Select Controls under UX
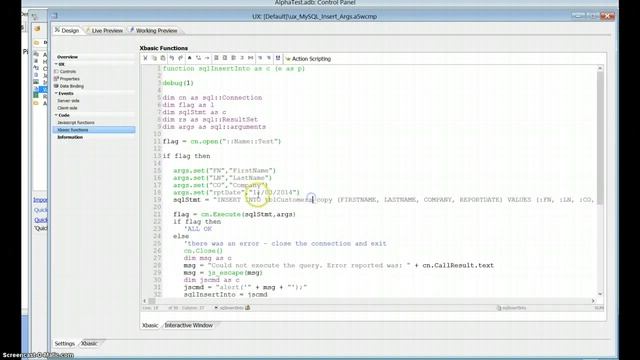The height and width of the screenshot is (360, 640). 68,71
